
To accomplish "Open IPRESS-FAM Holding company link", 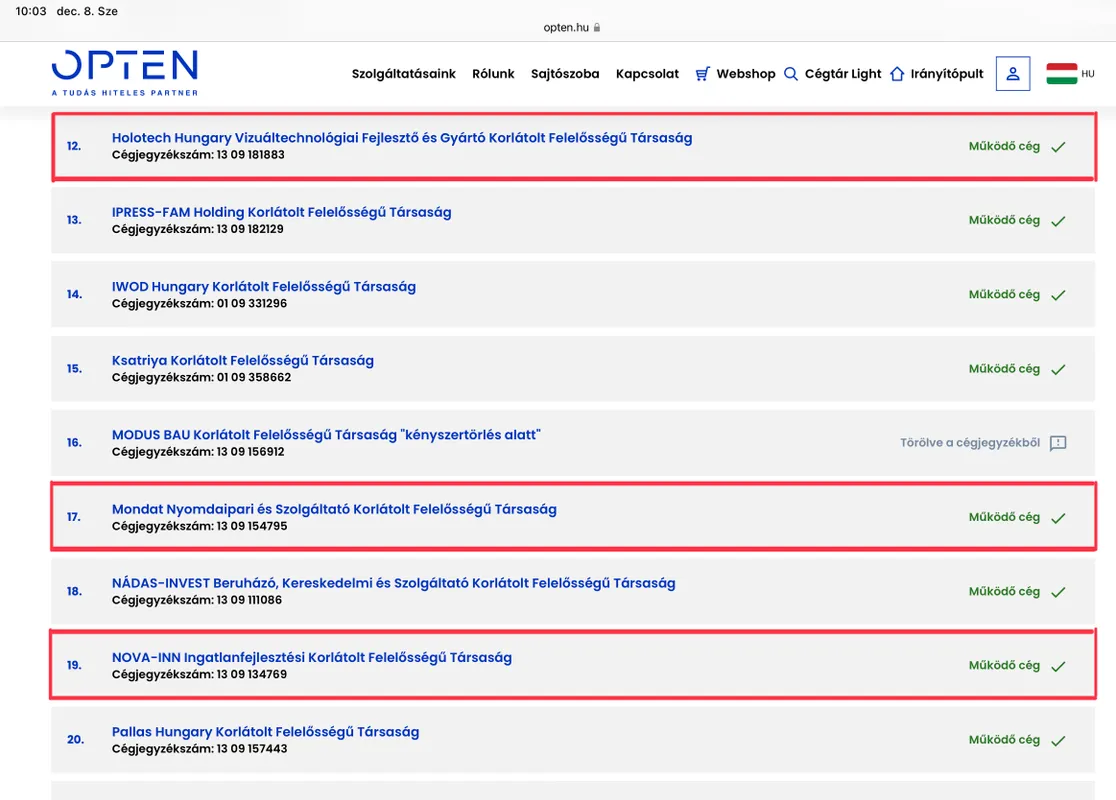I will (281, 212).
